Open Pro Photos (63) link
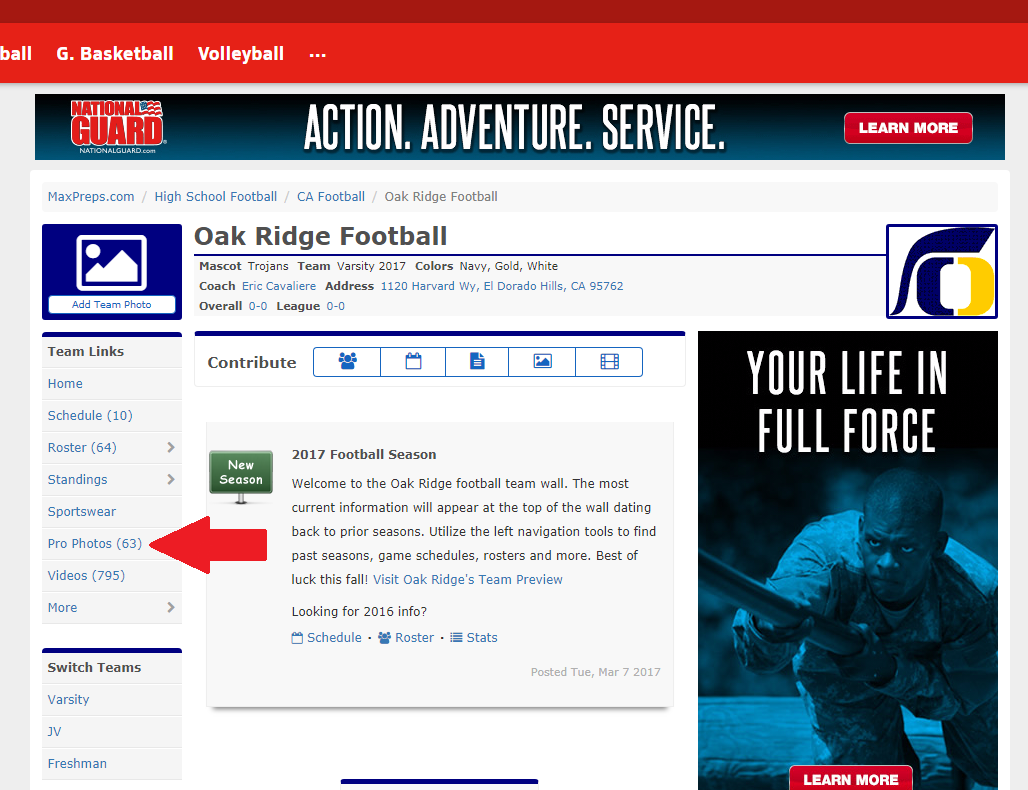This screenshot has height=790, width=1028. [95, 544]
